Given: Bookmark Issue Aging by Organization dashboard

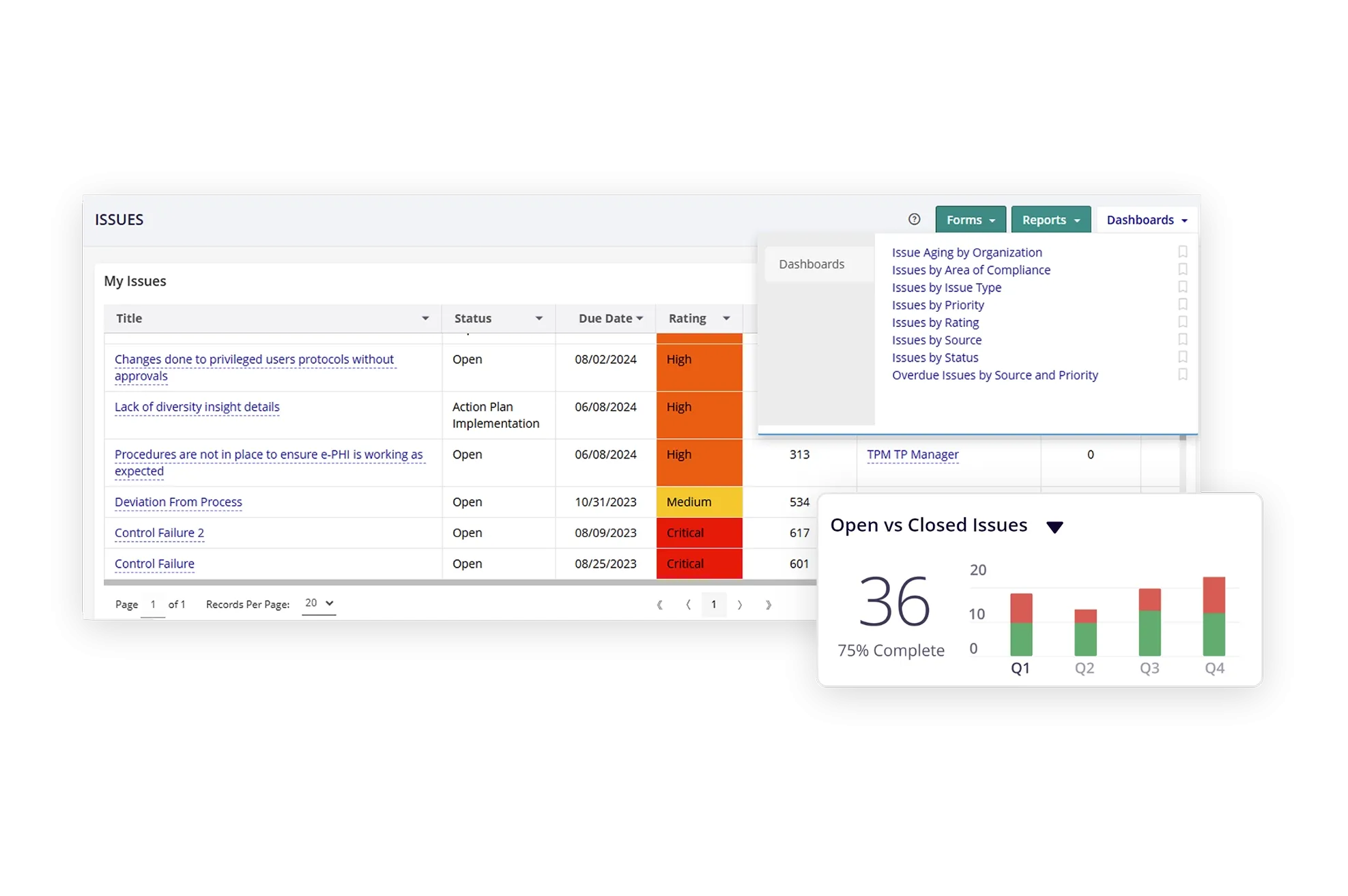Looking at the screenshot, I should (1183, 252).
